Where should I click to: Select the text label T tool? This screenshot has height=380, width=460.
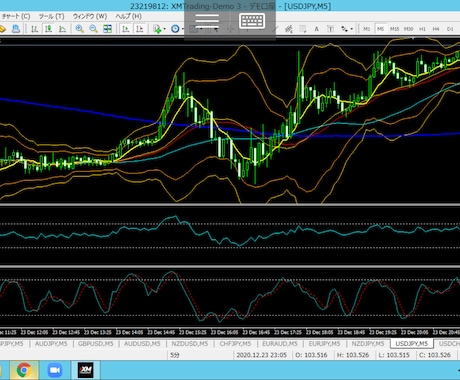point(330,29)
